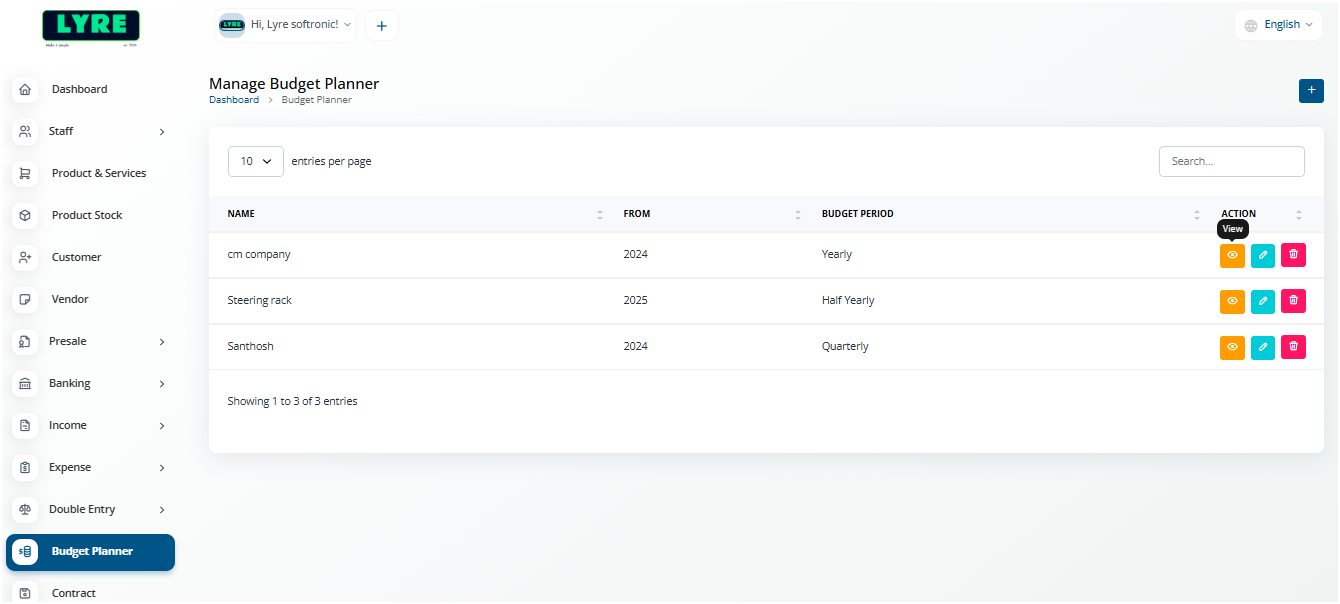View the Santhosh budget plan
Screen dimensions: 1340x604
1232,347
